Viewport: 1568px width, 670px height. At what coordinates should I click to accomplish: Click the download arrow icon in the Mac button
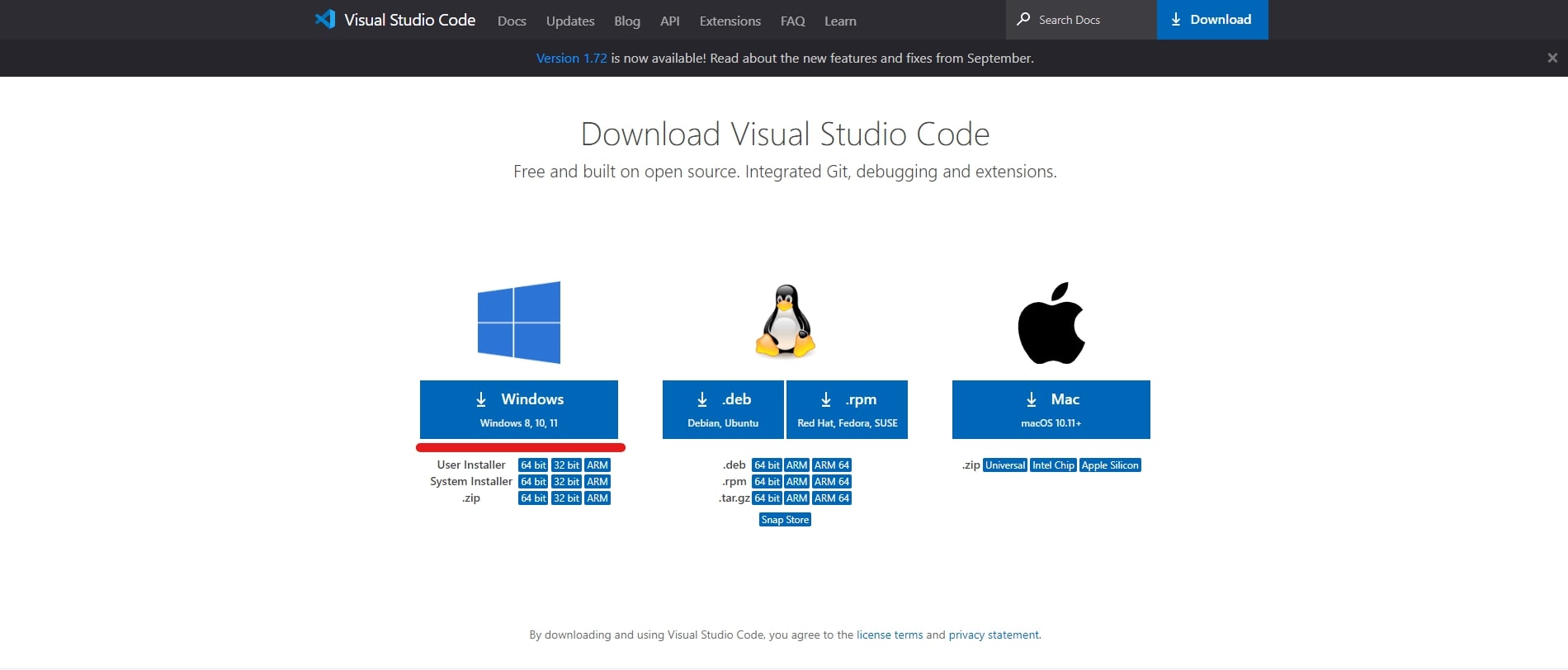1032,399
